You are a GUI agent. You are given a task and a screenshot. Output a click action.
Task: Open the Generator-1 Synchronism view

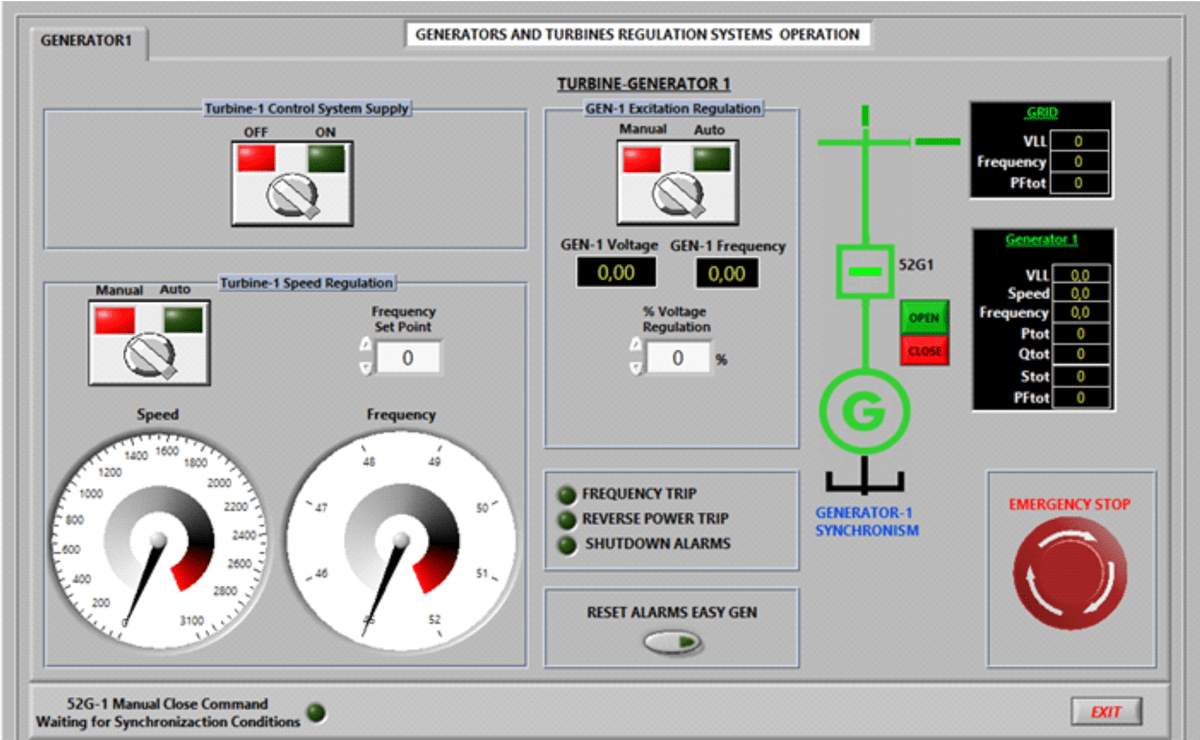point(866,521)
